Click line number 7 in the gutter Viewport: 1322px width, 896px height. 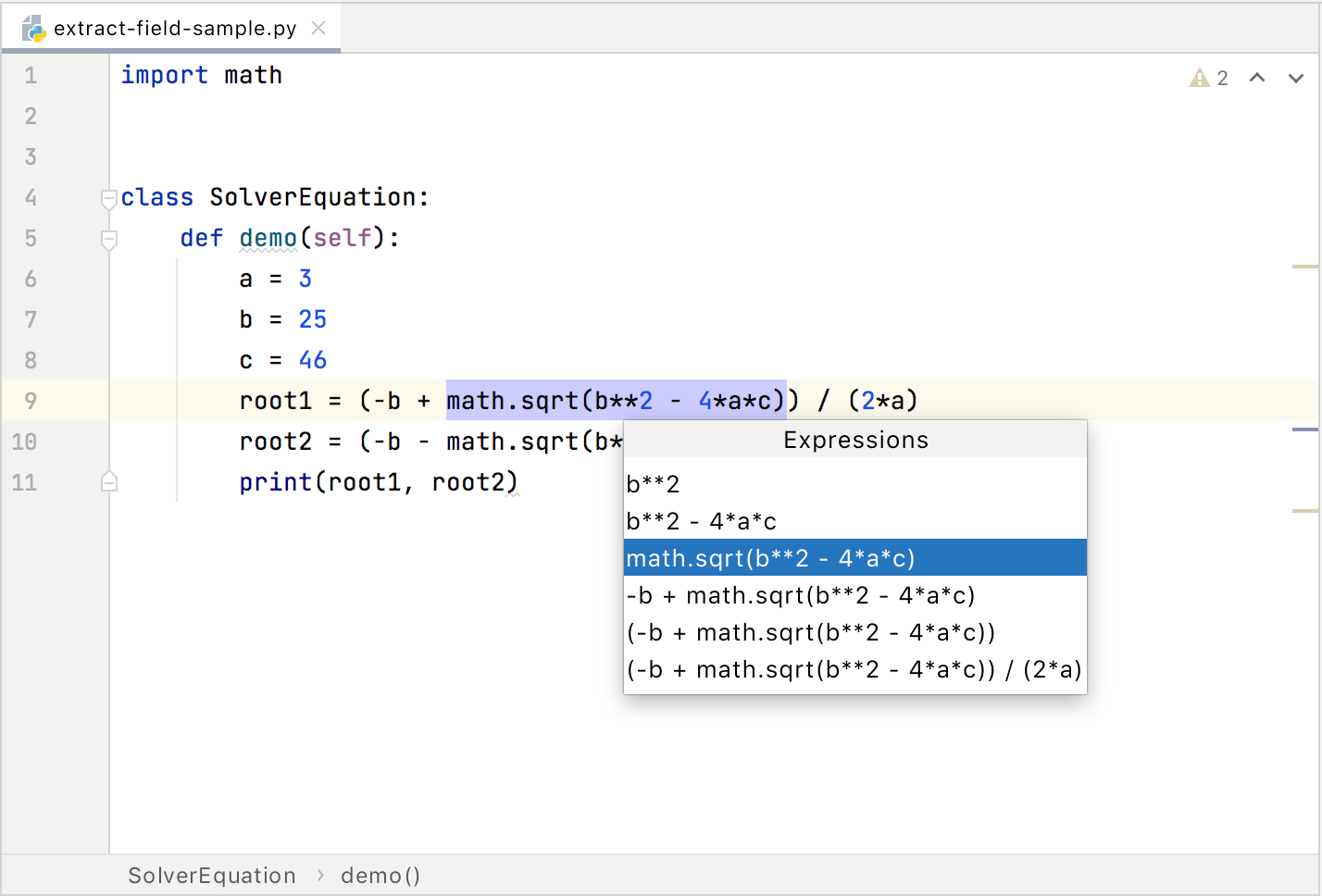click(30, 318)
